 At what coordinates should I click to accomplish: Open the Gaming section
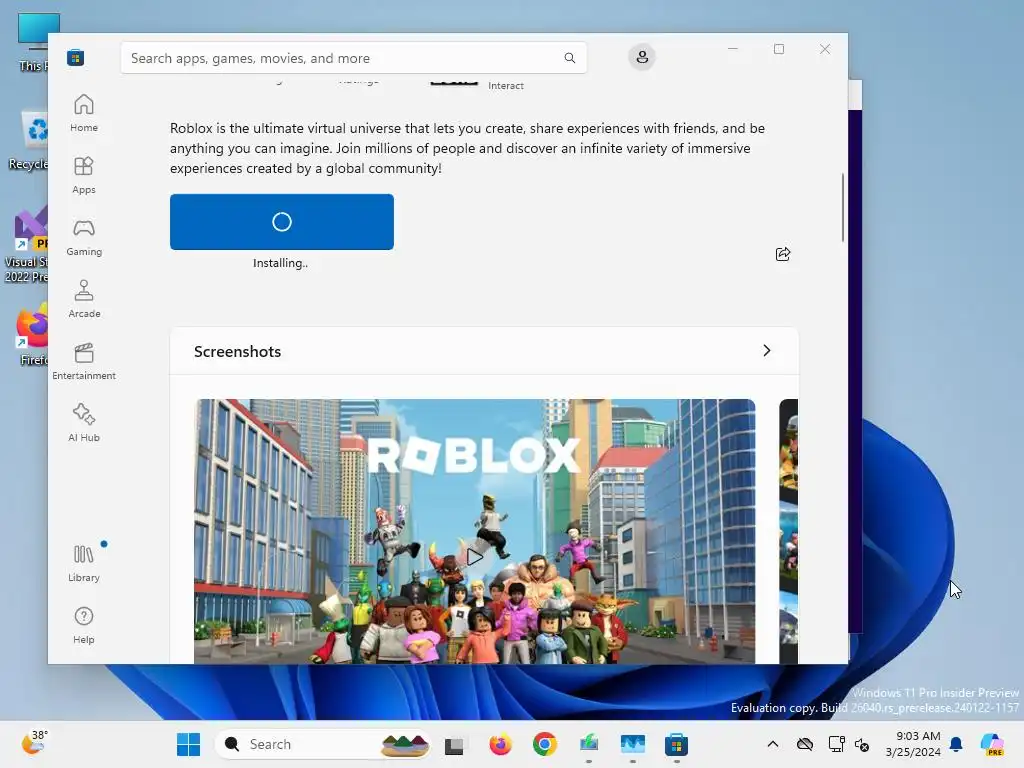pyautogui.click(x=84, y=237)
